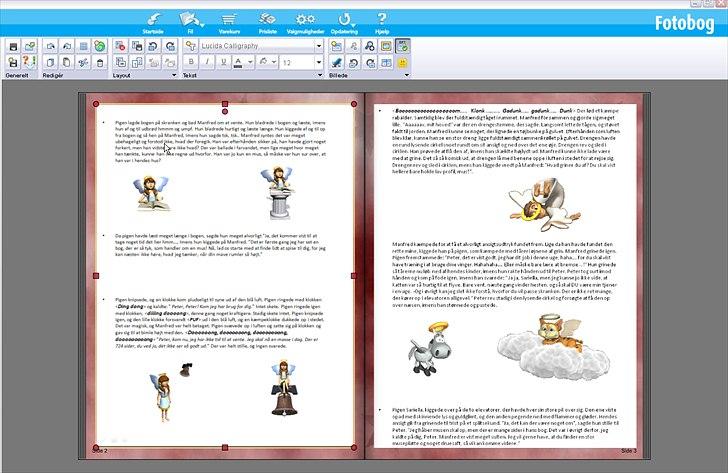Select the angel reading book image
Screen dimensions: 728x473
(x=151, y=193)
